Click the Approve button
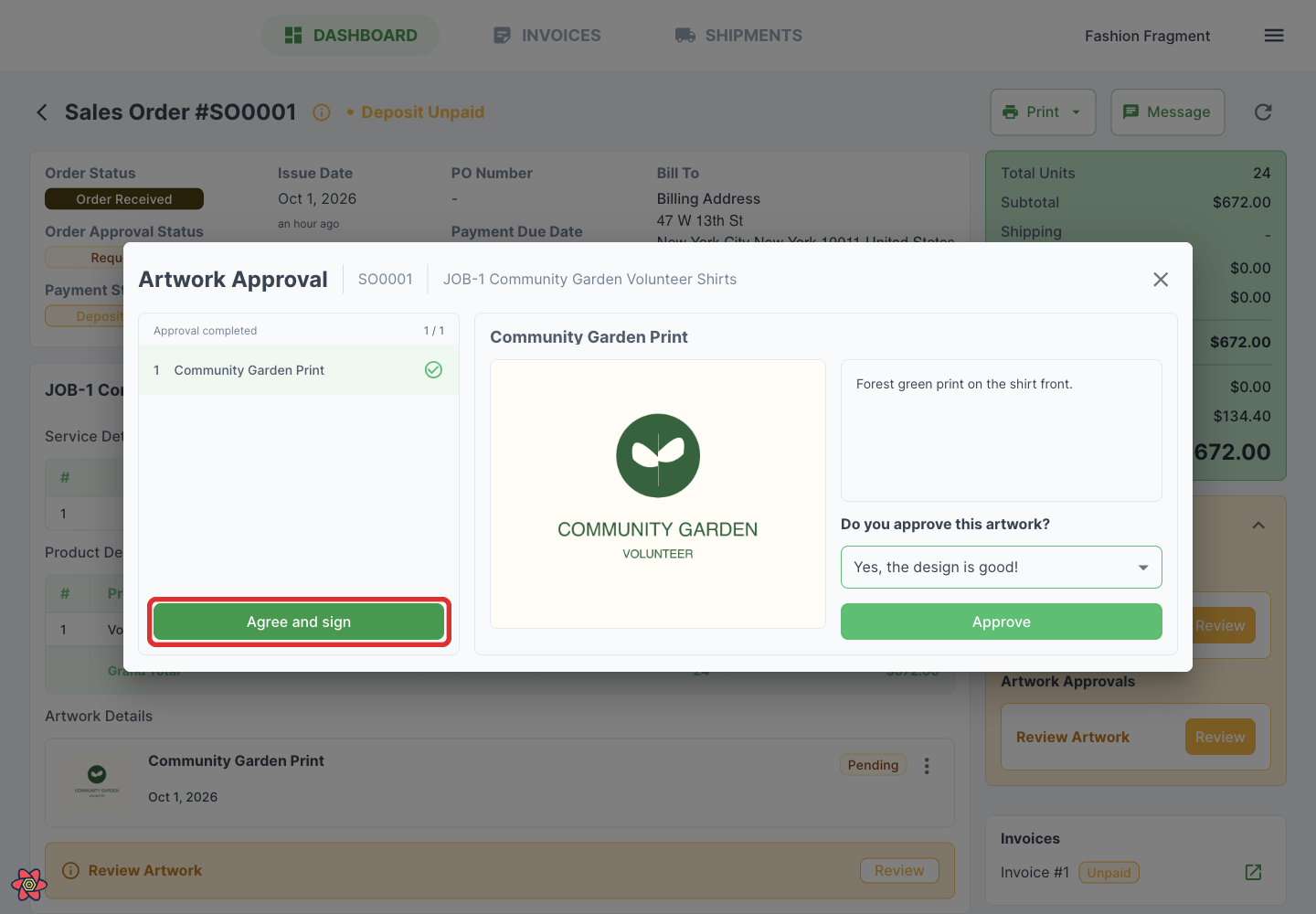This screenshot has width=1316, height=914. (1002, 622)
